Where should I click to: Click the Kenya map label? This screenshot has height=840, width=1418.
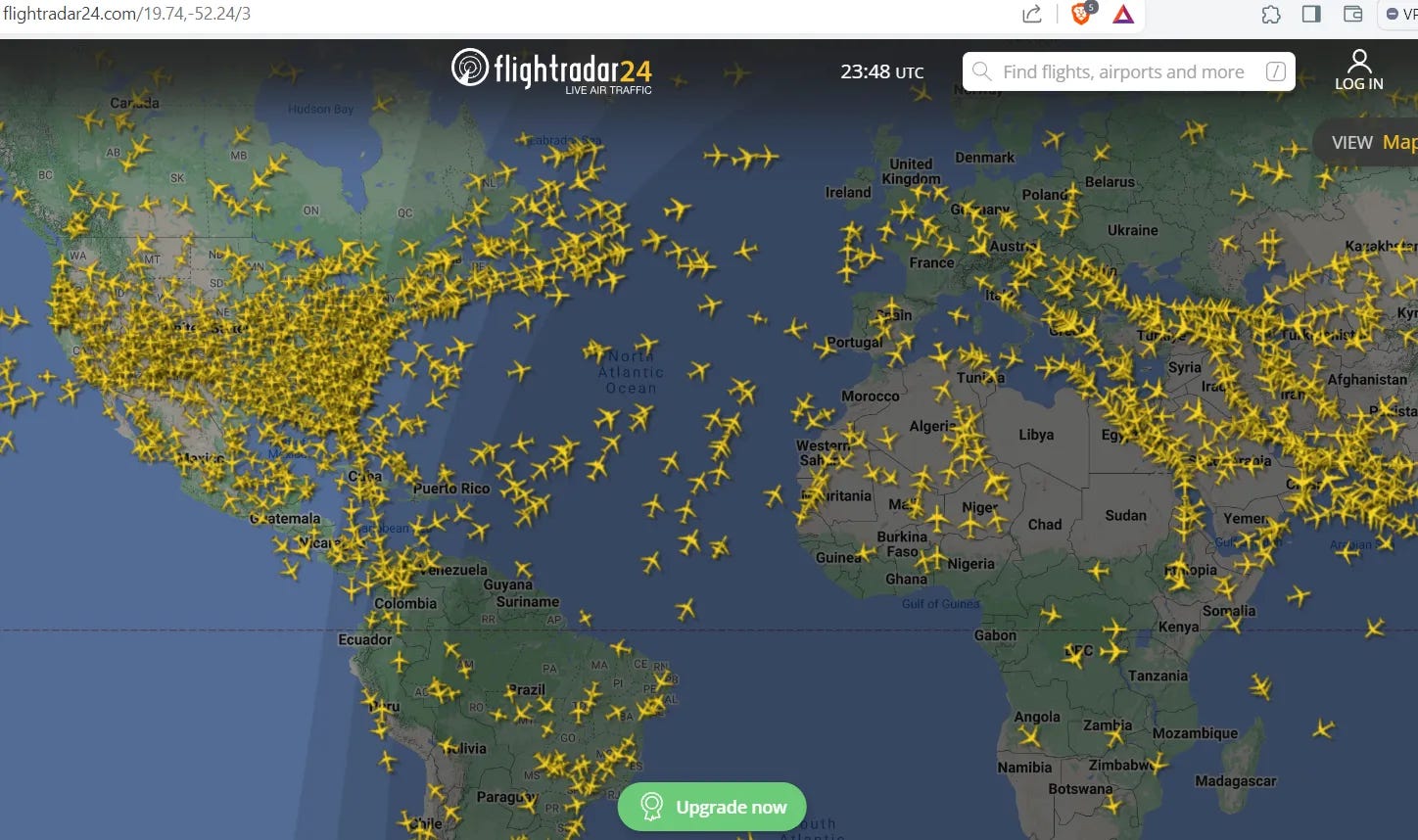(x=1178, y=628)
